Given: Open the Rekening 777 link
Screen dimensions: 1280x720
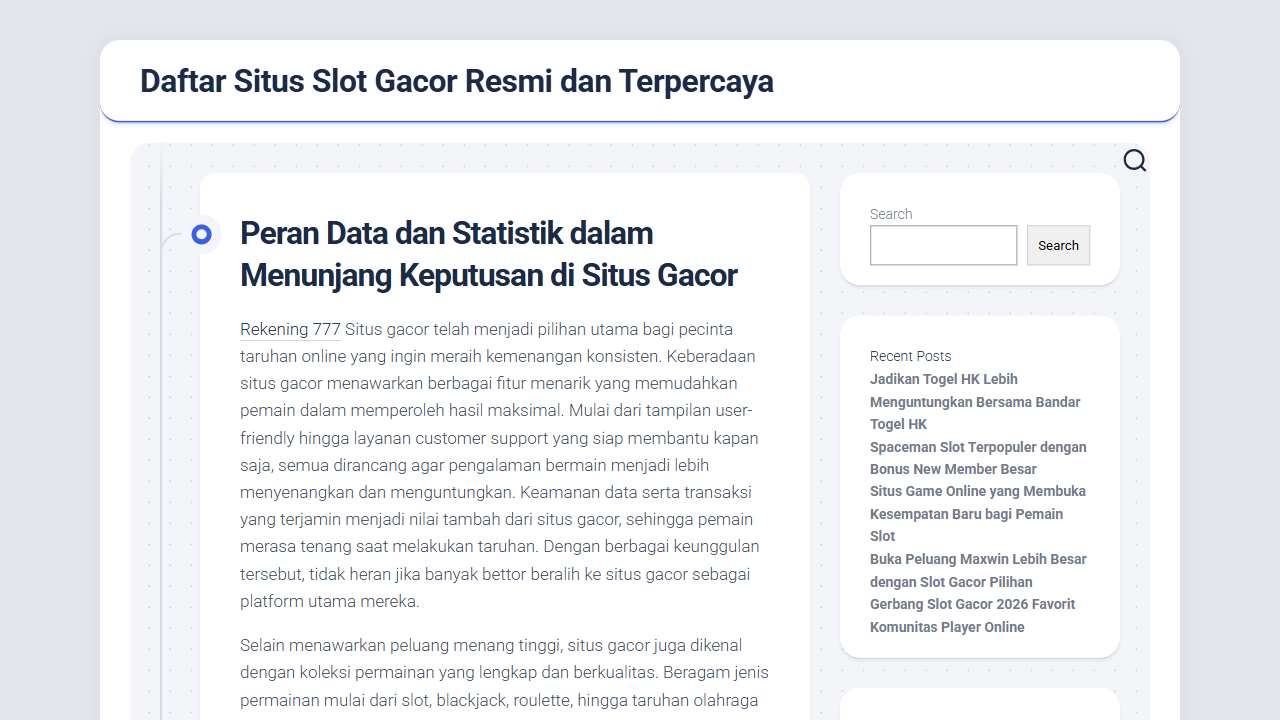Looking at the screenshot, I should (290, 329).
